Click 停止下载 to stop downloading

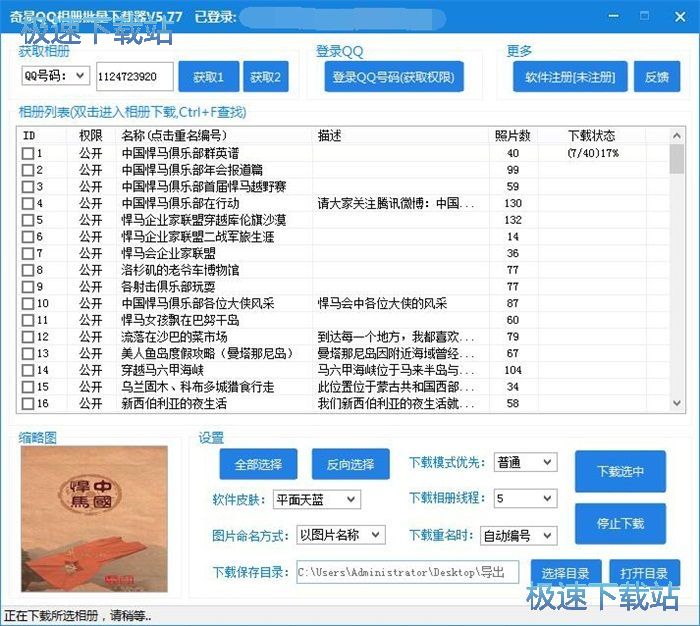620,523
